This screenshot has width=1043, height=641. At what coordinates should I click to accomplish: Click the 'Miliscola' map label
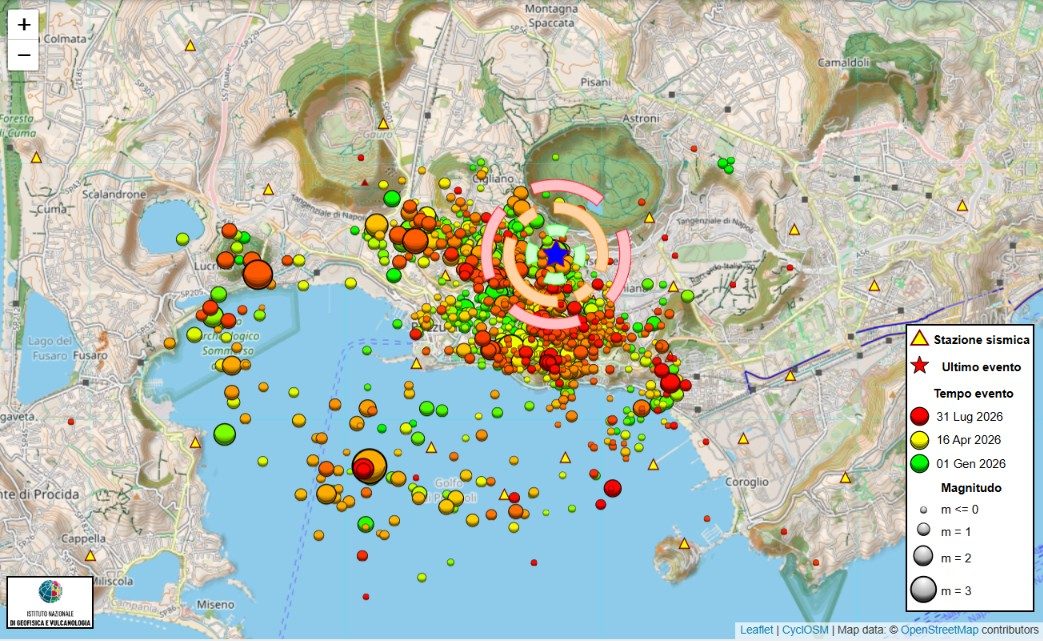(112, 580)
